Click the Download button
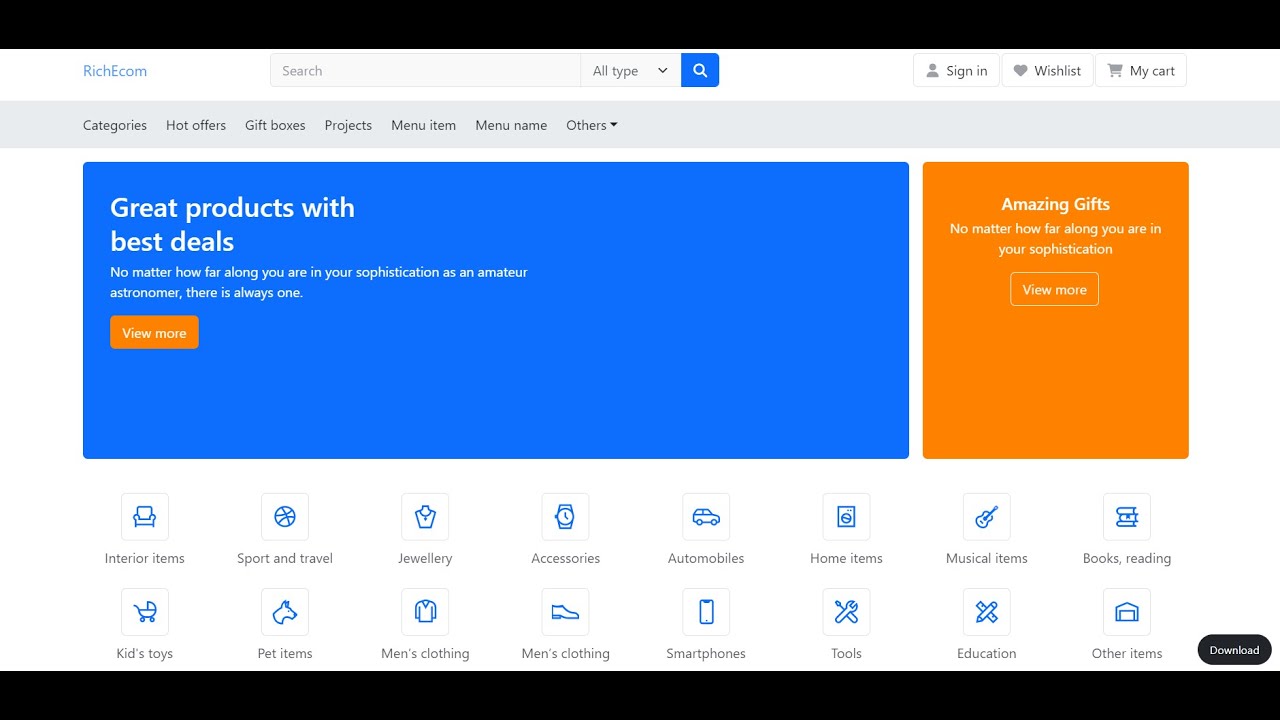 [x=1235, y=650]
